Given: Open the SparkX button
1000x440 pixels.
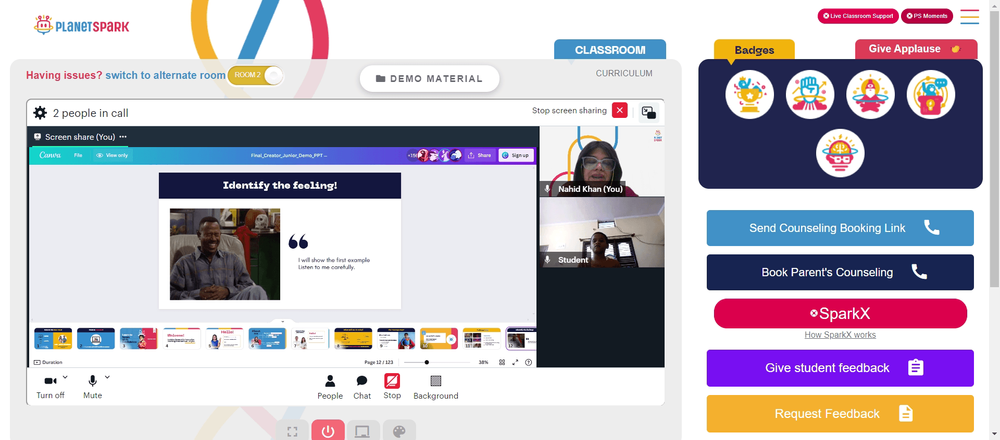Looking at the screenshot, I should click(x=840, y=314).
